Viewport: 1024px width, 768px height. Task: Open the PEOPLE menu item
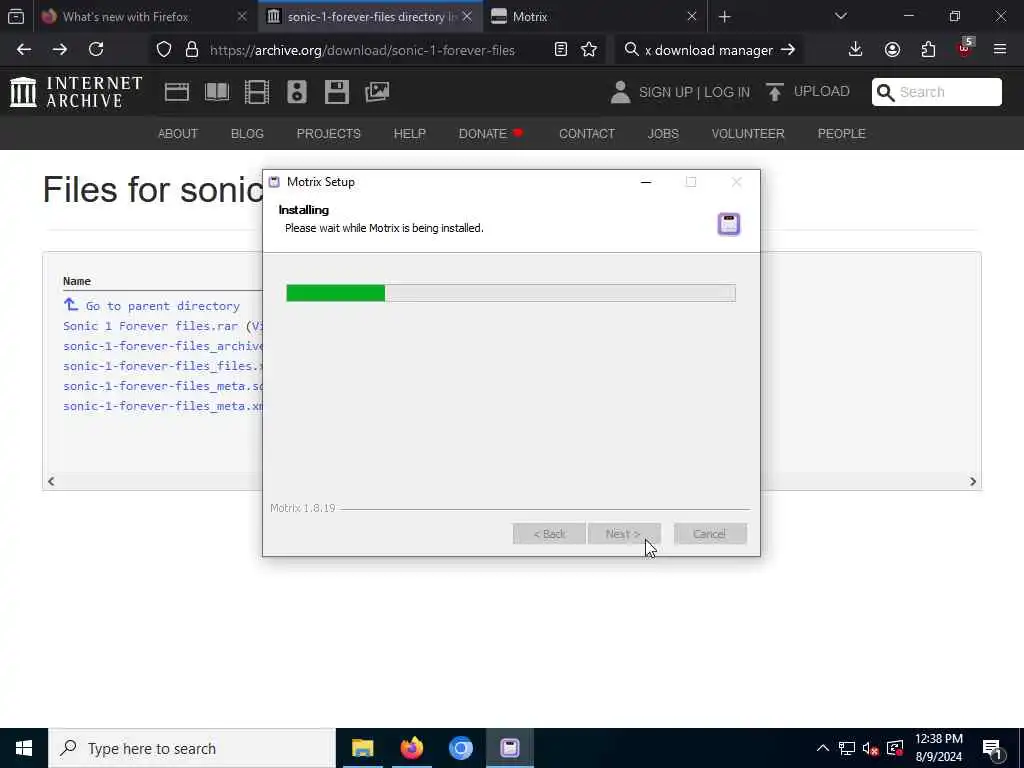click(841, 134)
